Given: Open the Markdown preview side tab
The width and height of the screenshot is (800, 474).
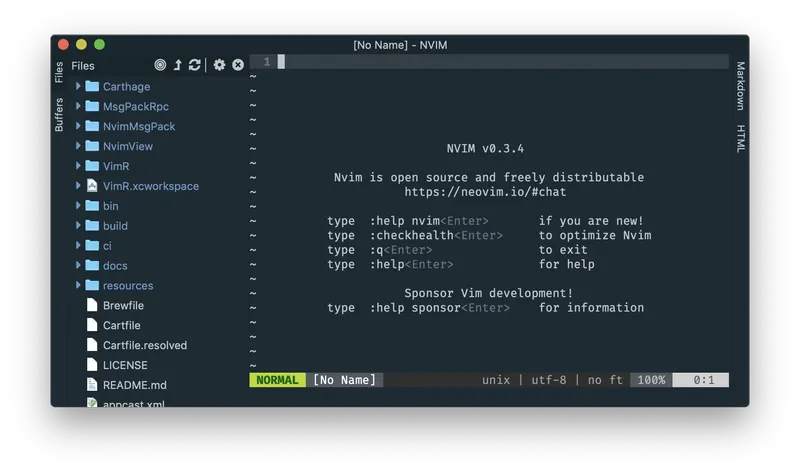Looking at the screenshot, I should point(740,86).
